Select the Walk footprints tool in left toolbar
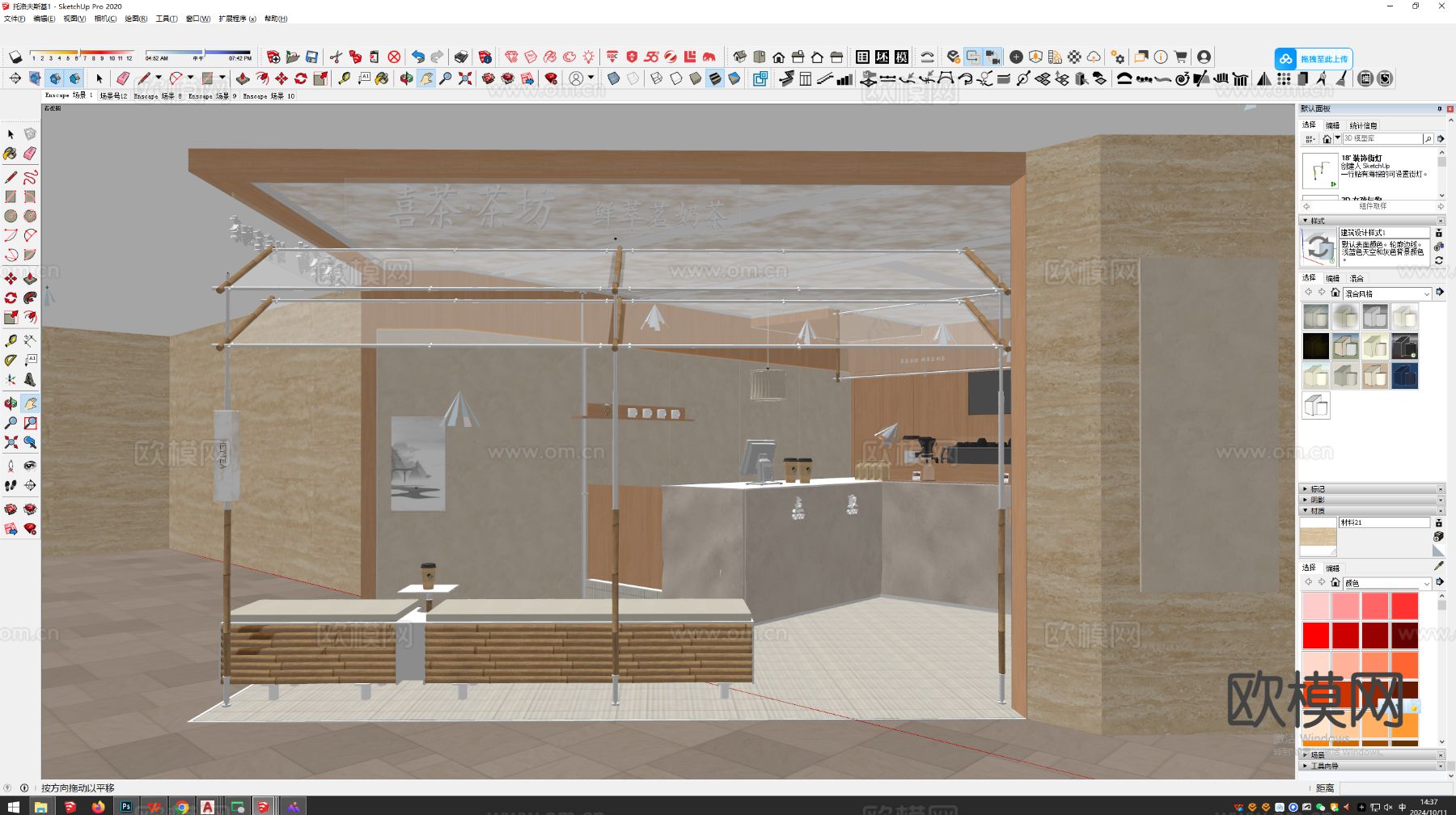This screenshot has height=815, width=1456. click(x=11, y=485)
